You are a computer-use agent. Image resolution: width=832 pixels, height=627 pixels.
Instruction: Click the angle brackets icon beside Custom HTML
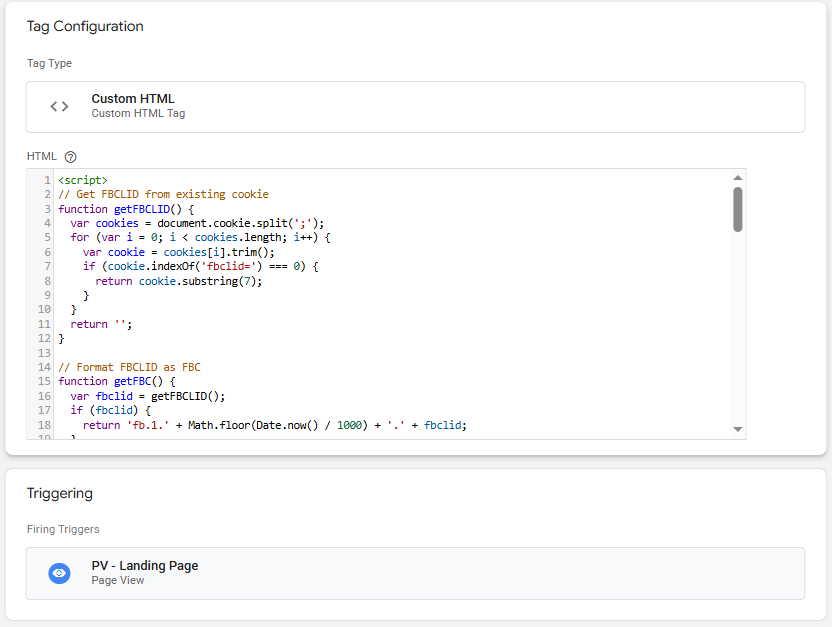[58, 105]
